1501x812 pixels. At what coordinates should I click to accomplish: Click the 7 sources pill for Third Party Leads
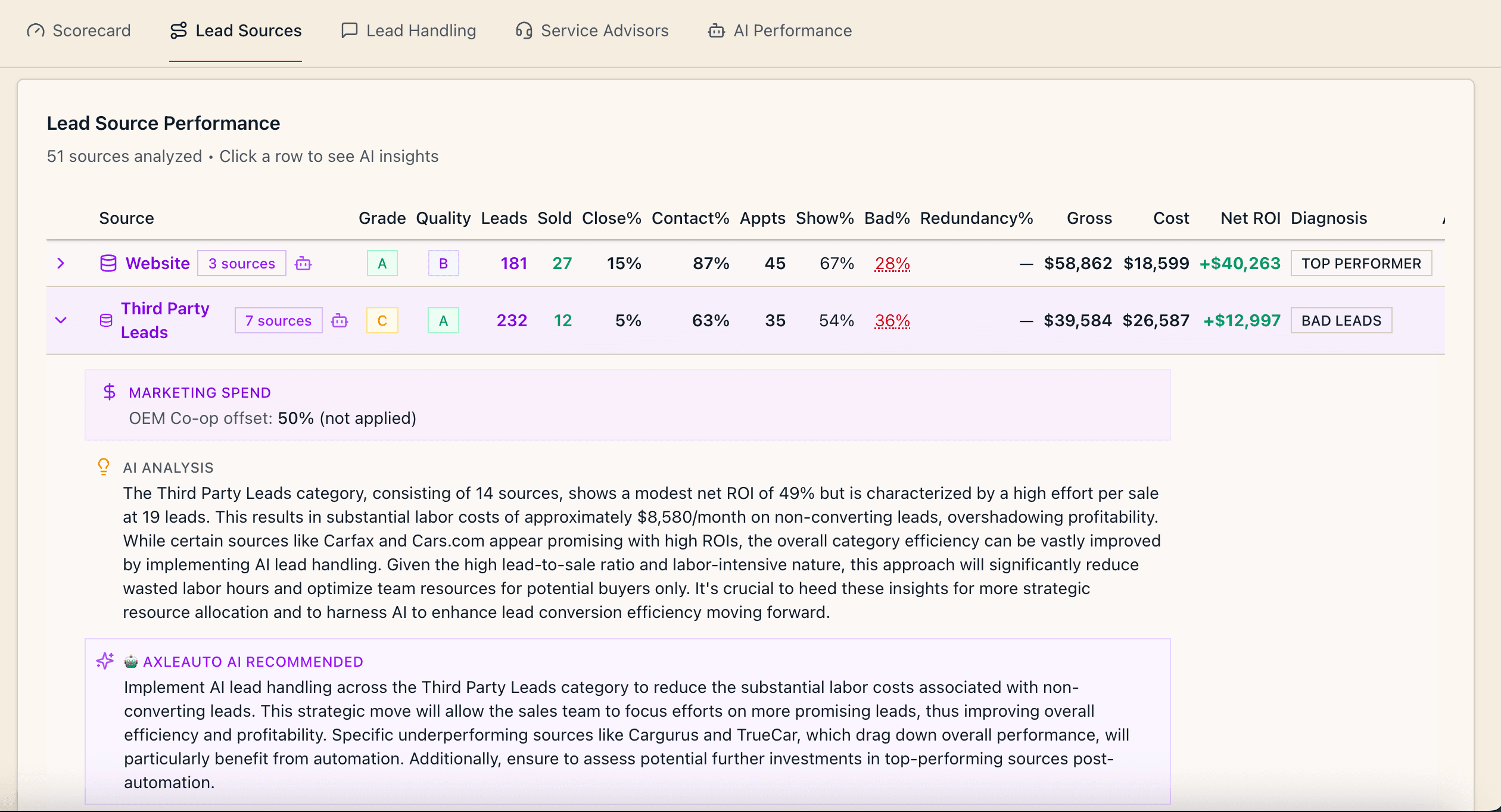click(x=278, y=320)
